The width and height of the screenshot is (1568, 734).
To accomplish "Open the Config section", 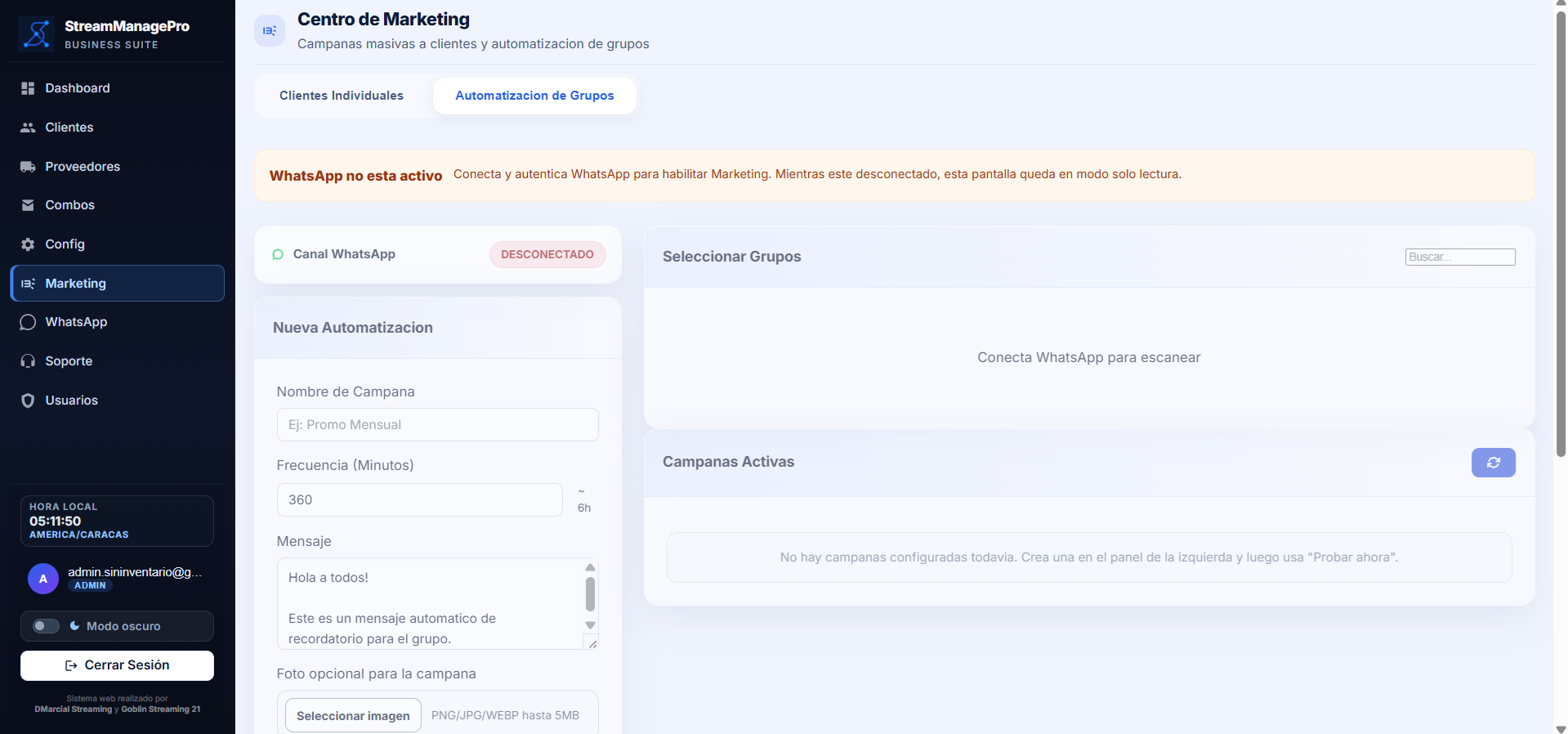I will point(118,244).
